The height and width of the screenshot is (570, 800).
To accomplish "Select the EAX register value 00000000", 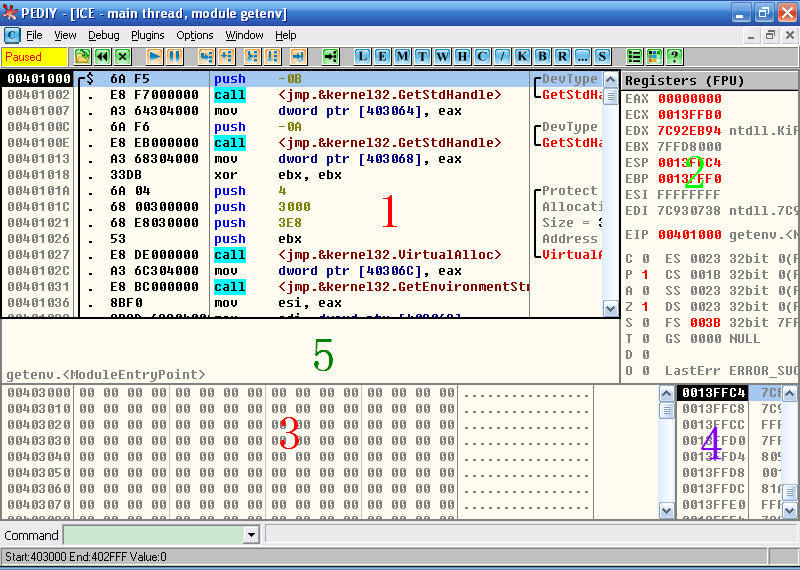I will pyautogui.click(x=689, y=99).
